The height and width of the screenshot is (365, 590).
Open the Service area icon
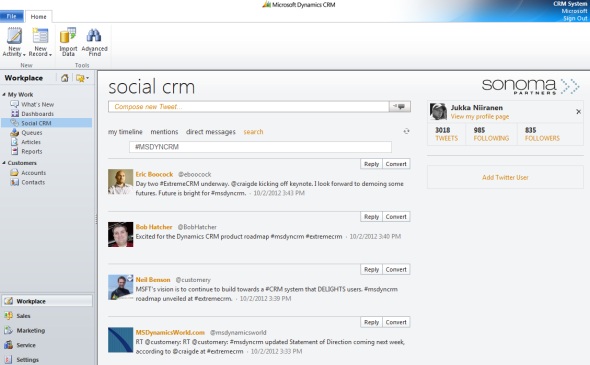click(x=8, y=345)
